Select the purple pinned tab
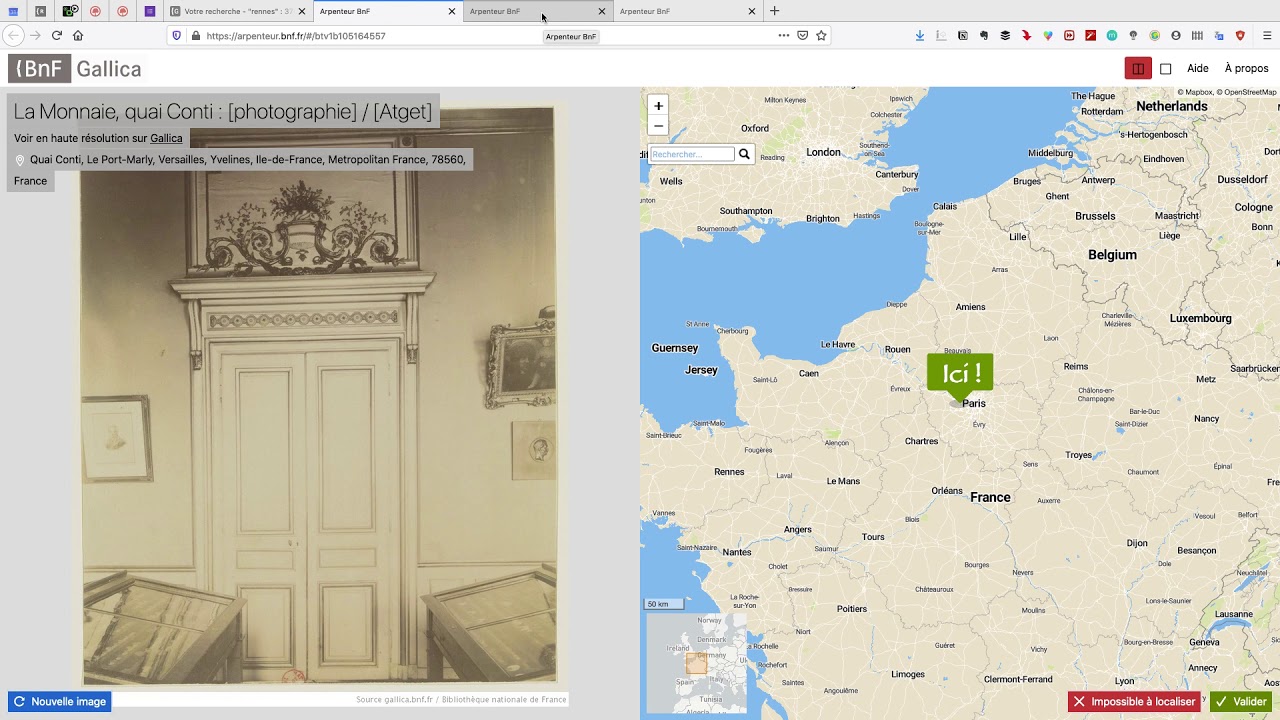The height and width of the screenshot is (720, 1280). click(x=149, y=11)
